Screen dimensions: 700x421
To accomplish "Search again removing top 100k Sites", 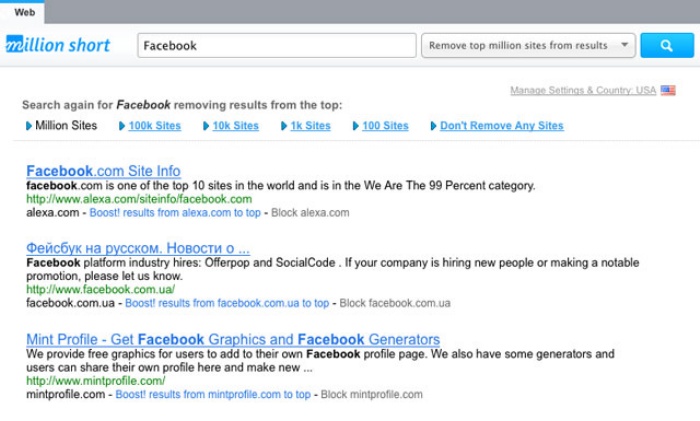I will click(x=154, y=126).
